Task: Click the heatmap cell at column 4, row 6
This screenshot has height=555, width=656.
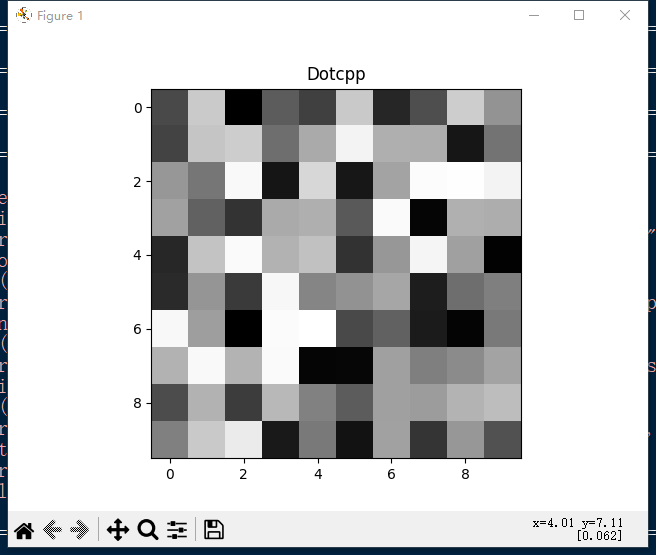Action: click(318, 328)
